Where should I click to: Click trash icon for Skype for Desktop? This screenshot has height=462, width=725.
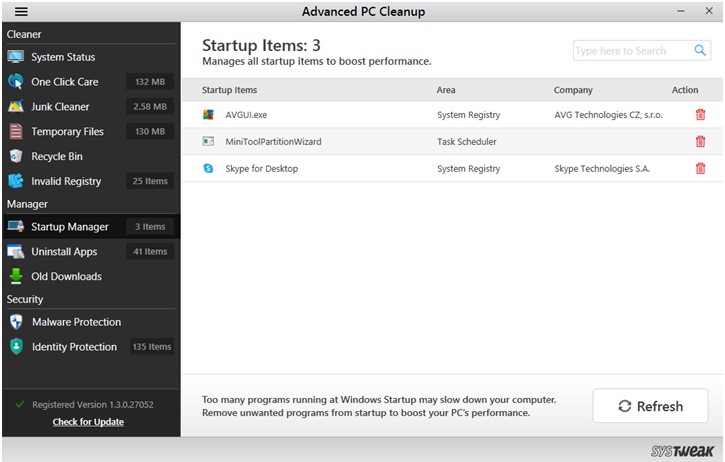click(700, 169)
